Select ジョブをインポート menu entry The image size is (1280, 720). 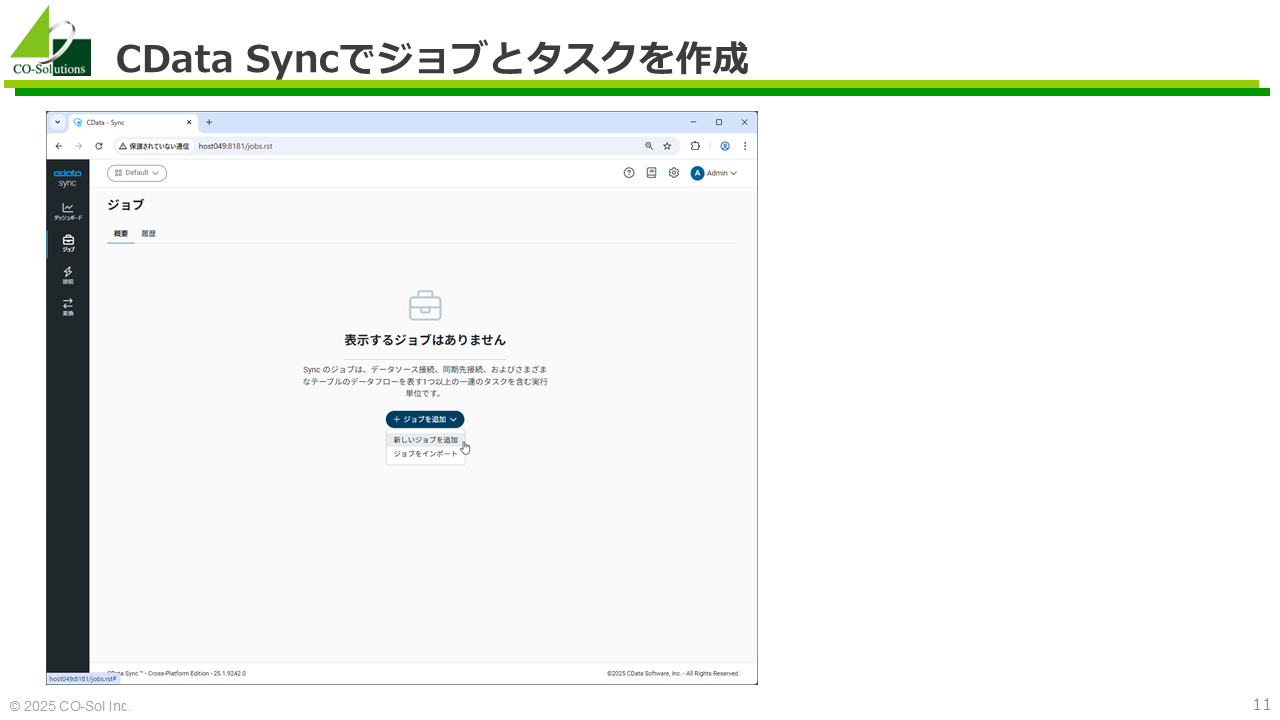point(425,454)
